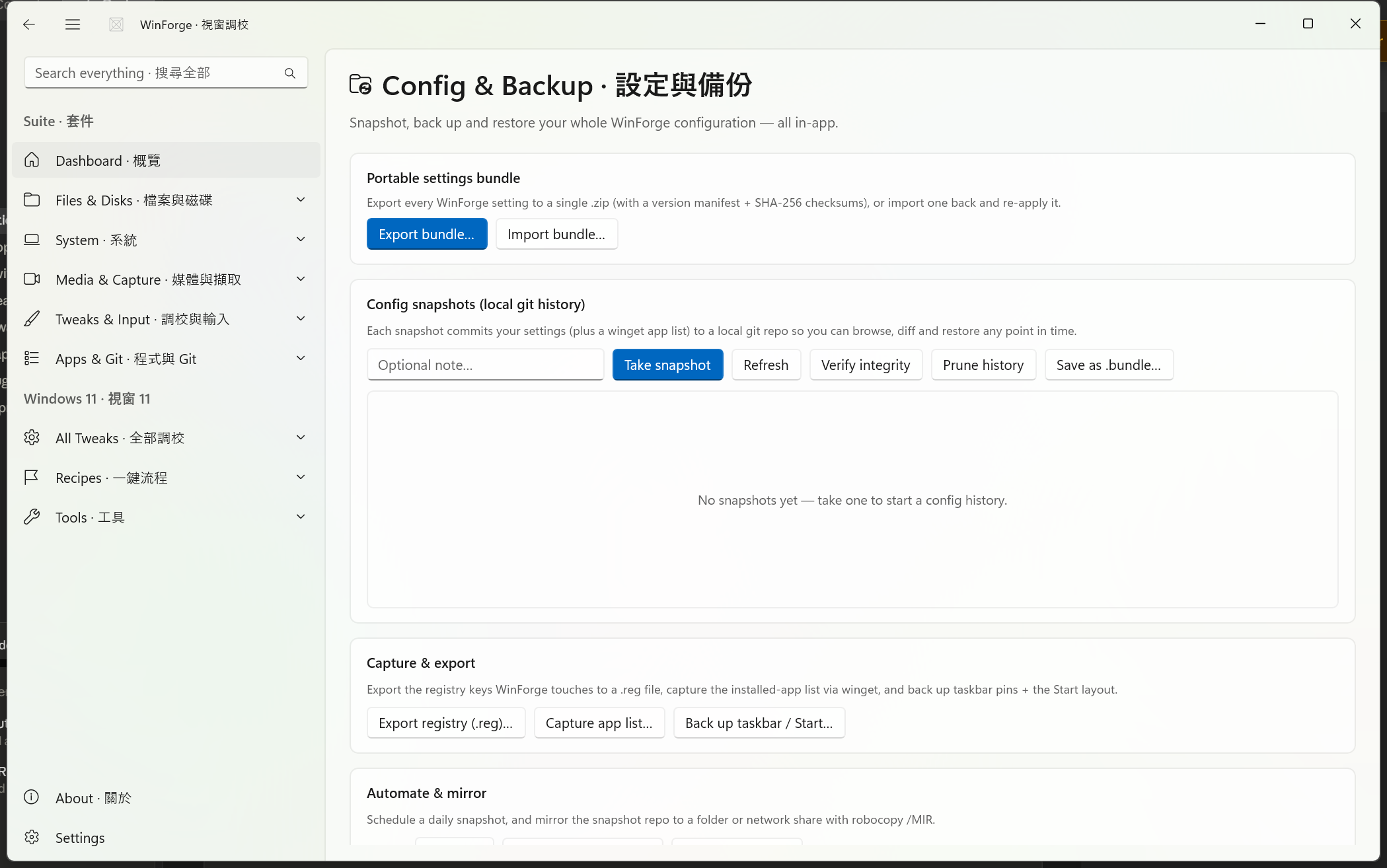The height and width of the screenshot is (868, 1387).
Task: Click the Settings gear icon at the bottom of the sidebar
Action: [32, 838]
